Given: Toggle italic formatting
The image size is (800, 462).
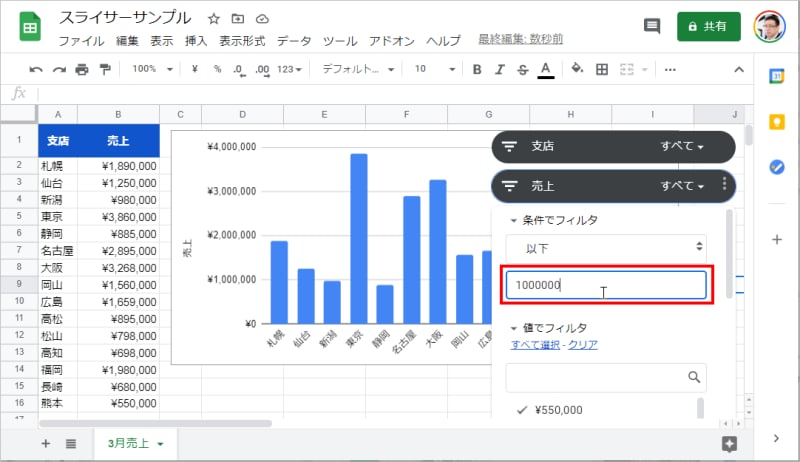Looking at the screenshot, I should [x=500, y=69].
